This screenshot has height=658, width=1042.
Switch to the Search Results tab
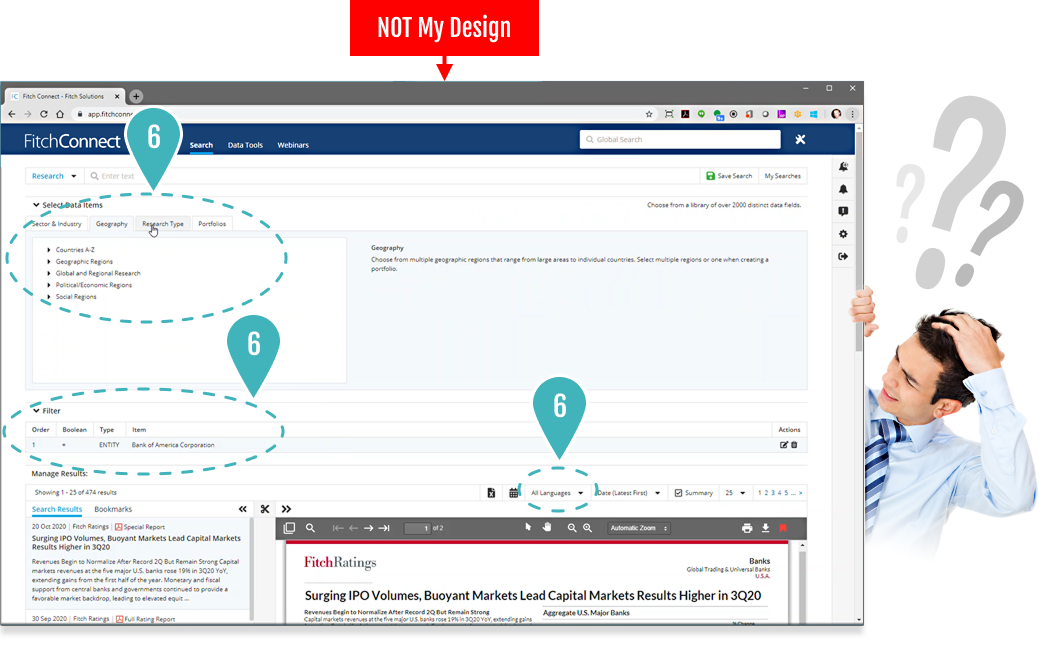point(57,509)
